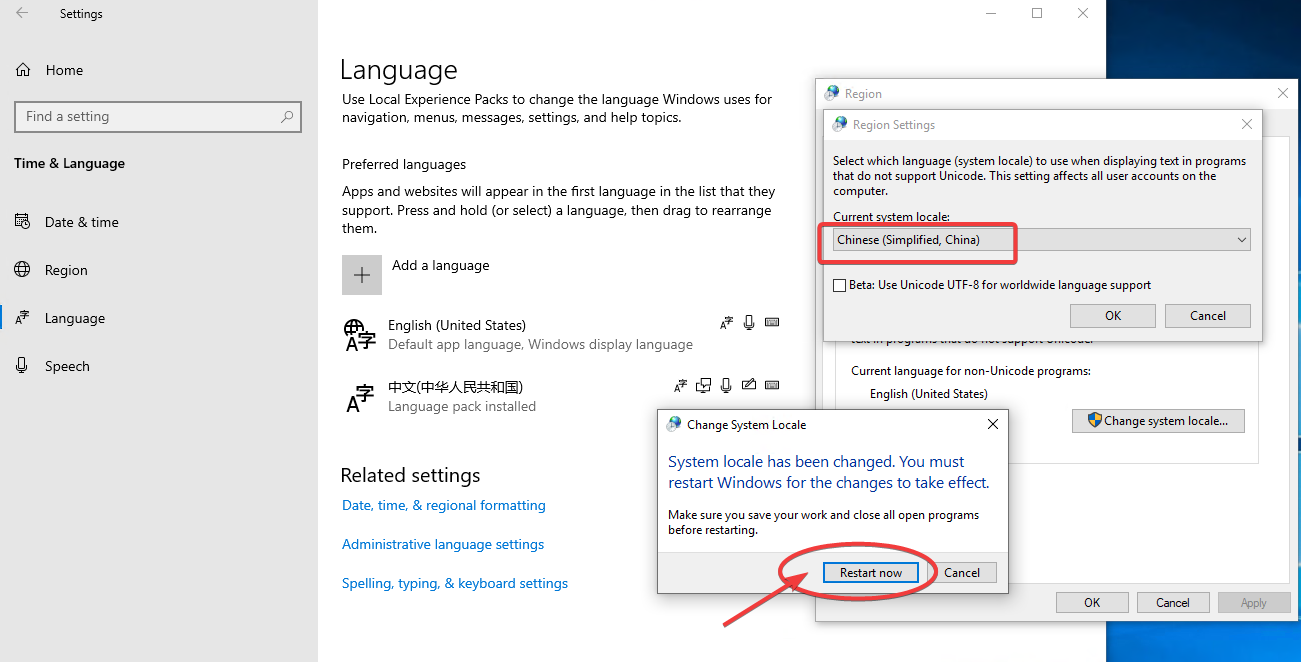Click the globe icon in Region title bar
The image size is (1301, 662).
pyautogui.click(x=832, y=93)
